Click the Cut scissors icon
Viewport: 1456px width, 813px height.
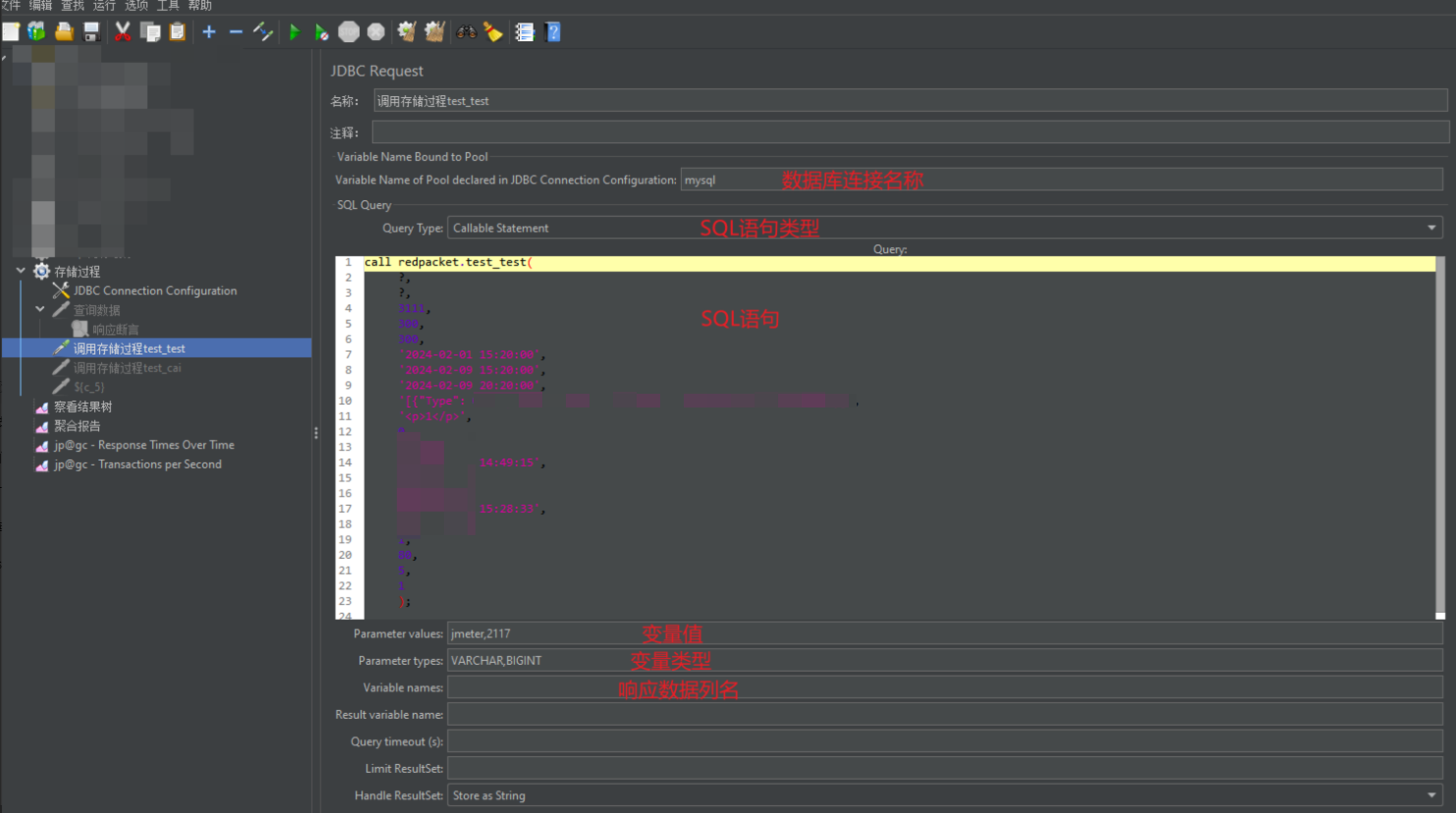123,32
